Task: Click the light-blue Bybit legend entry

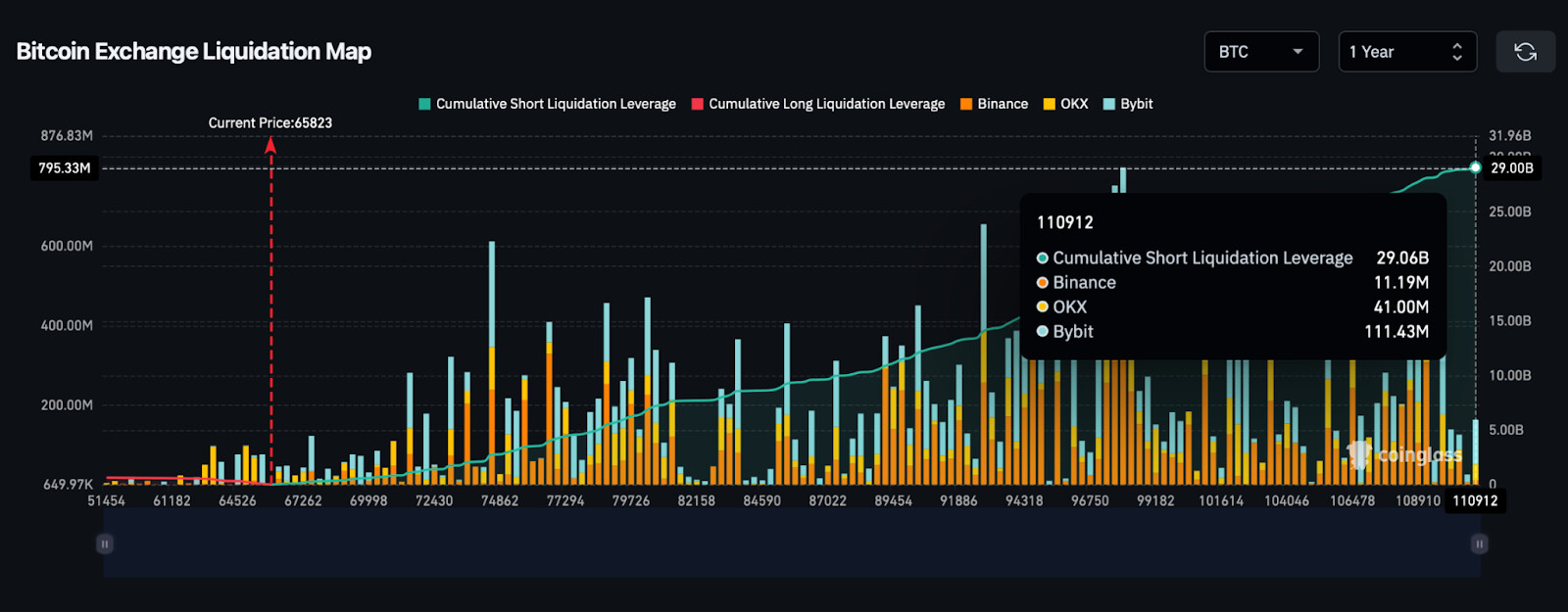Action: (x=1128, y=104)
